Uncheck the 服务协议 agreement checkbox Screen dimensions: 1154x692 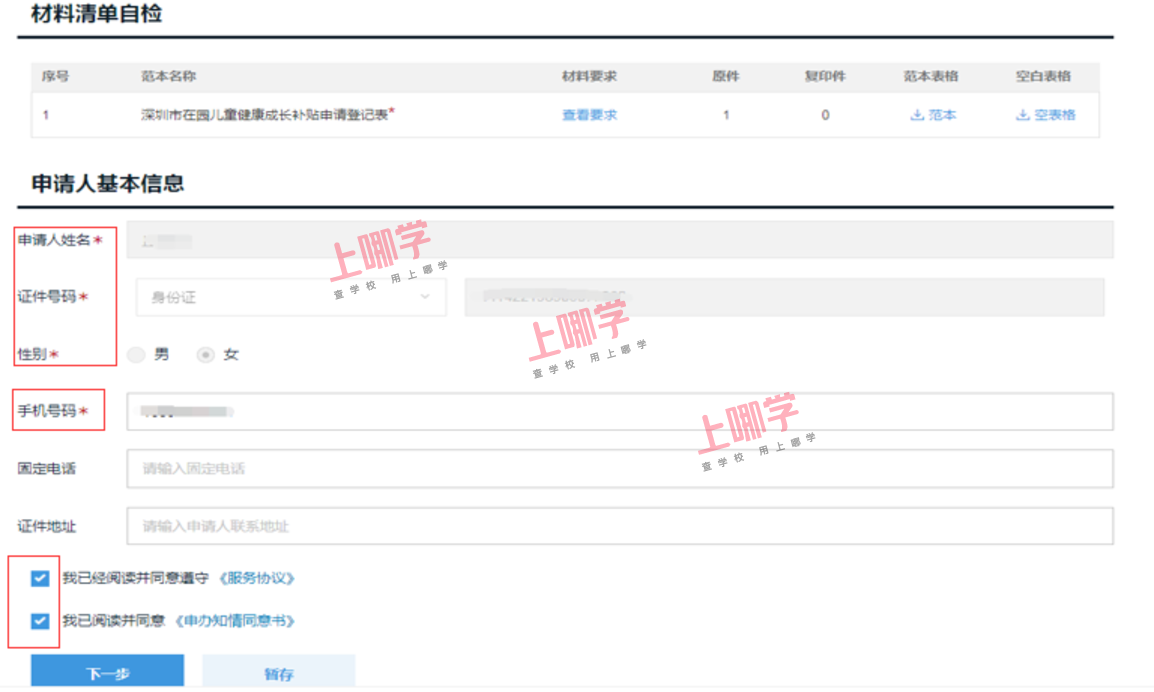(40, 578)
